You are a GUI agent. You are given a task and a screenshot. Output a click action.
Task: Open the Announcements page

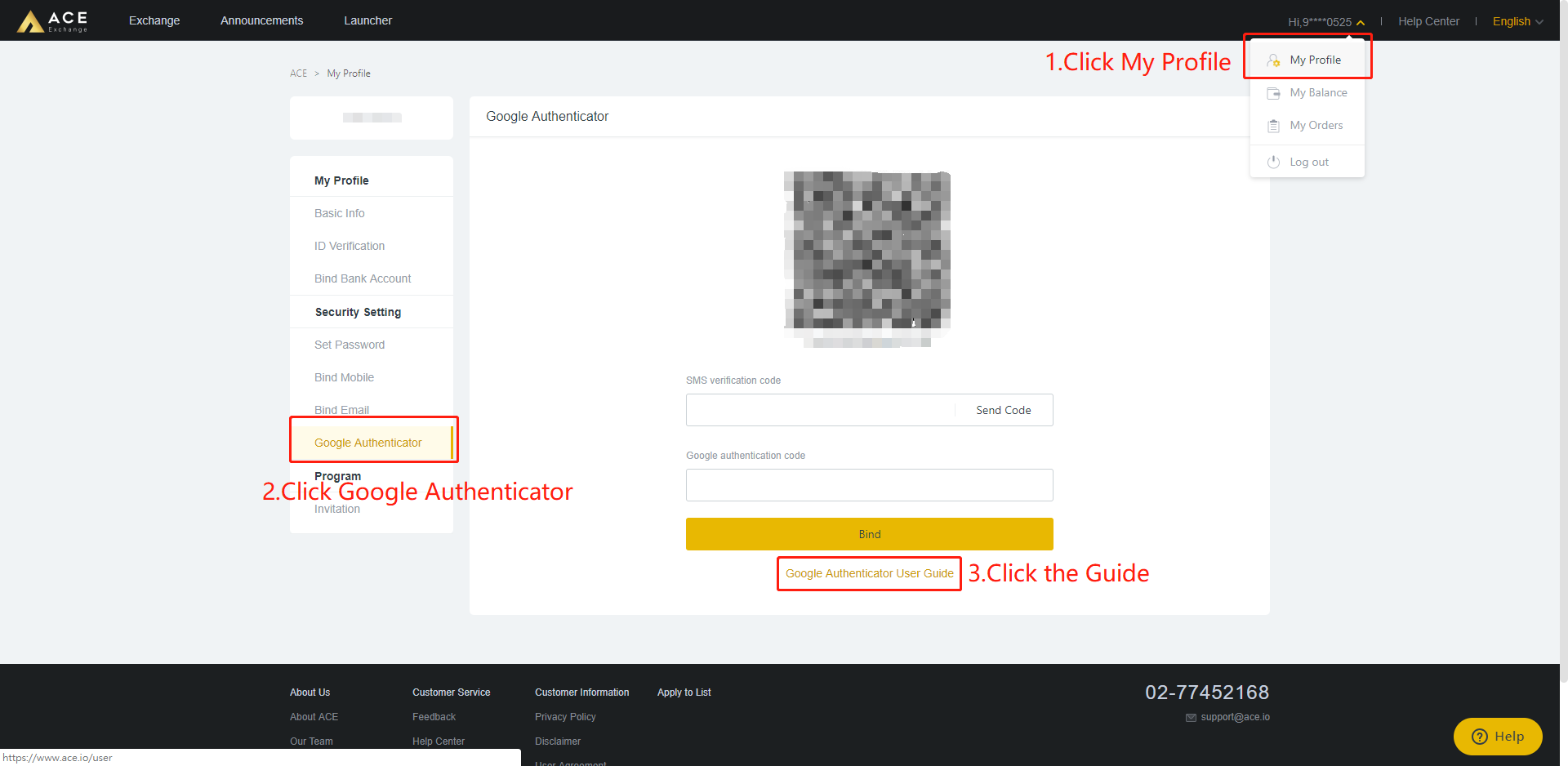coord(261,20)
